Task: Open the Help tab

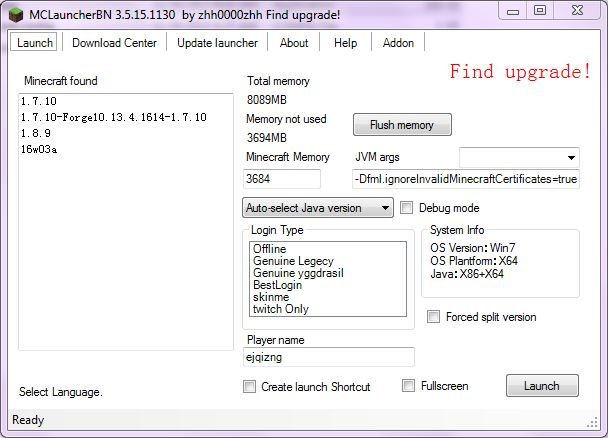Action: pyautogui.click(x=345, y=43)
